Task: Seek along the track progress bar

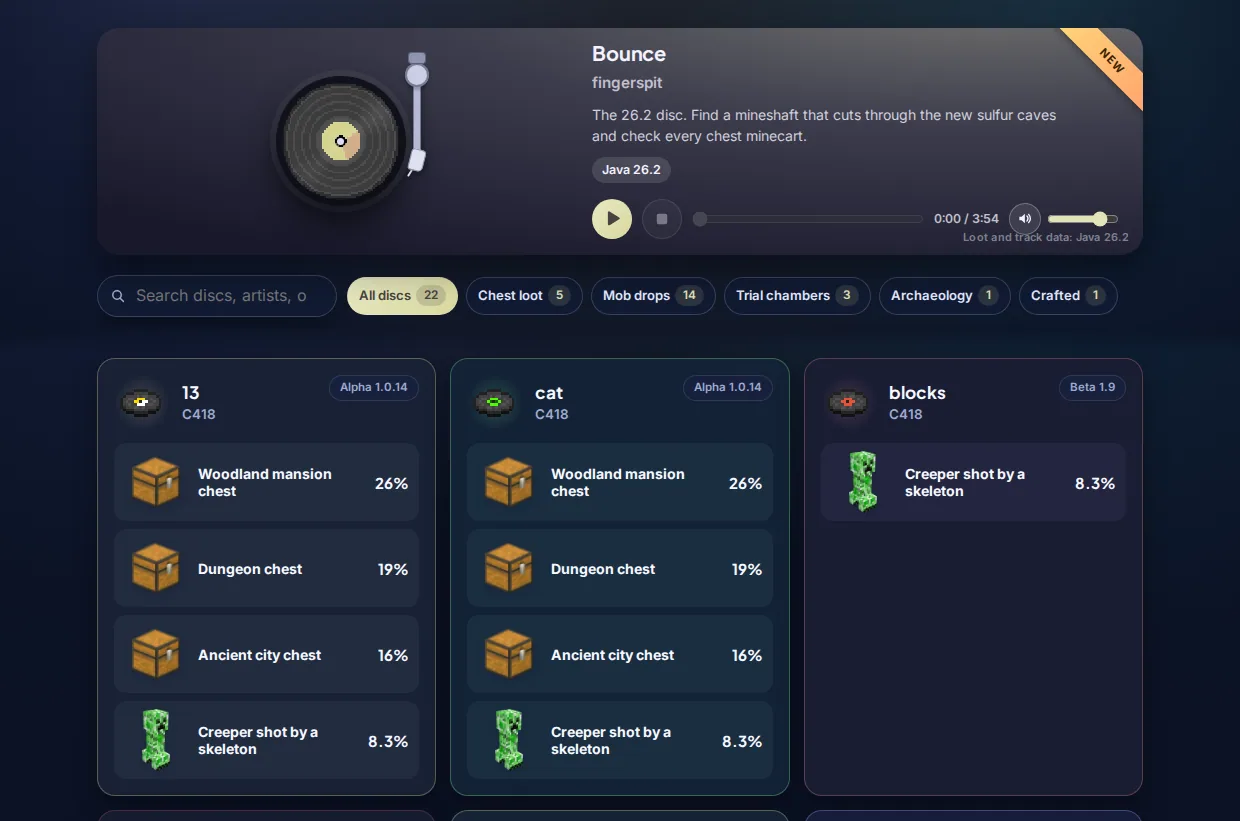Action: (808, 219)
